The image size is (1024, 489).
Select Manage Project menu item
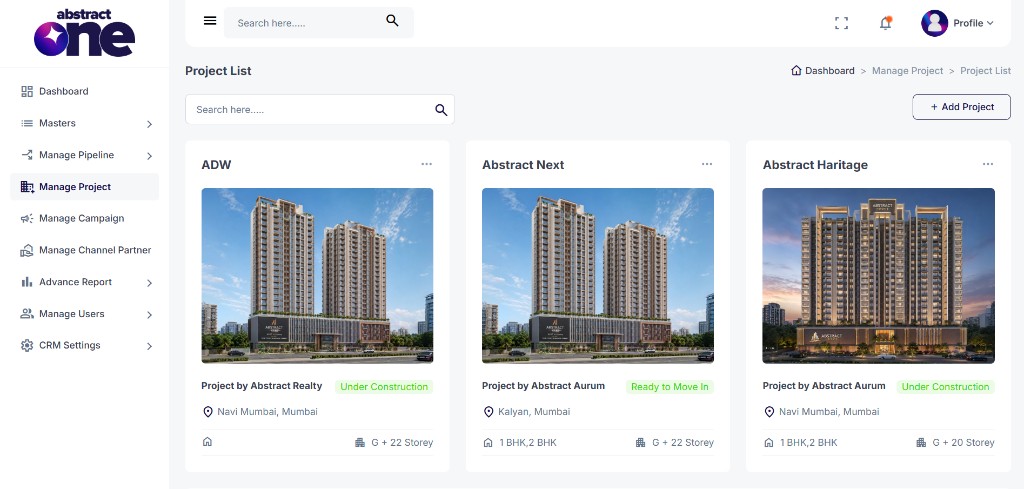[x=84, y=187]
